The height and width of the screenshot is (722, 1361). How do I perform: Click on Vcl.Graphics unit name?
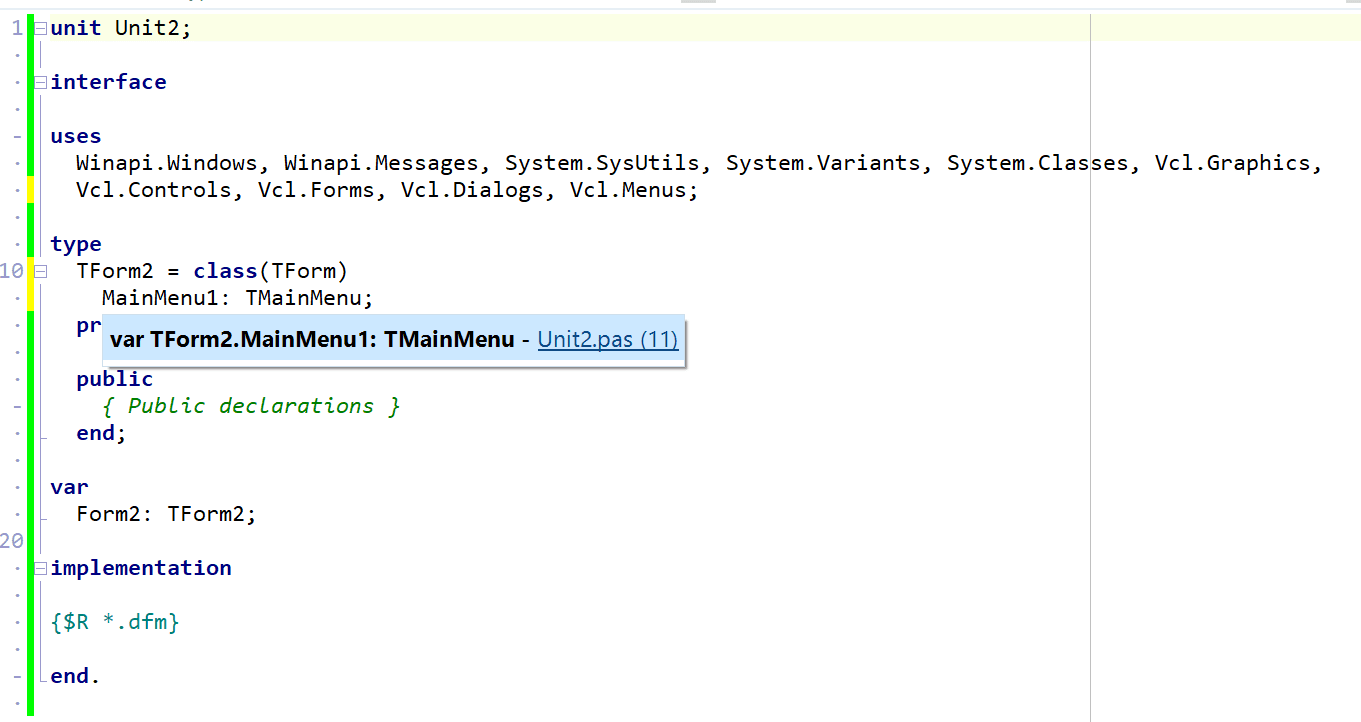point(1233,163)
